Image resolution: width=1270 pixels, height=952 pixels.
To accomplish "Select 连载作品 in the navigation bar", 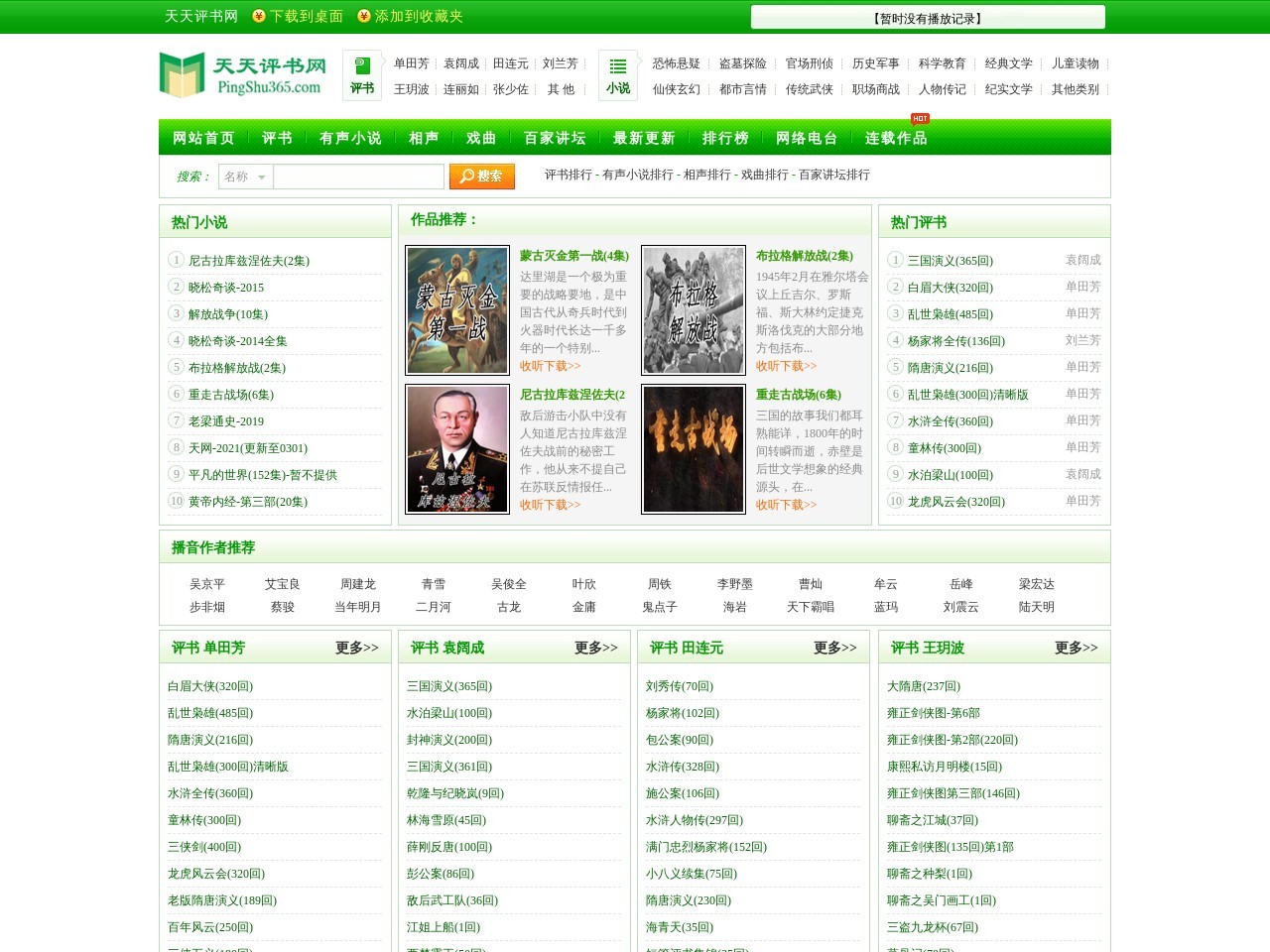I will (896, 138).
